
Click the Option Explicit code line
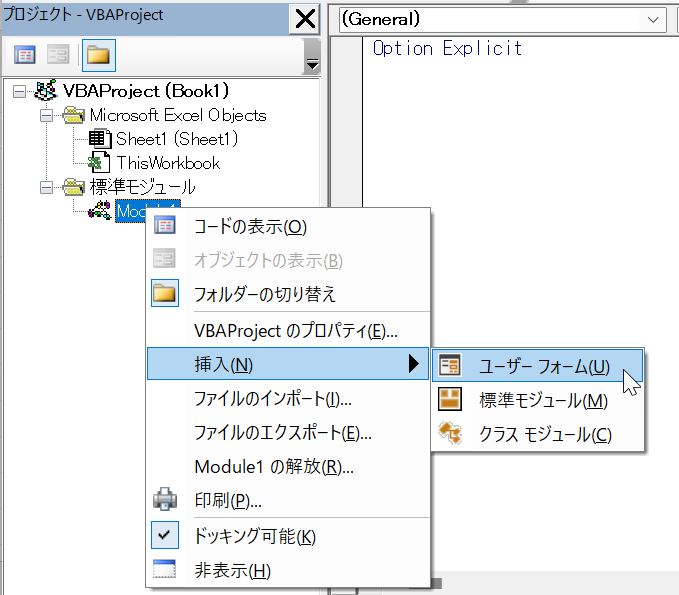[x=447, y=48]
